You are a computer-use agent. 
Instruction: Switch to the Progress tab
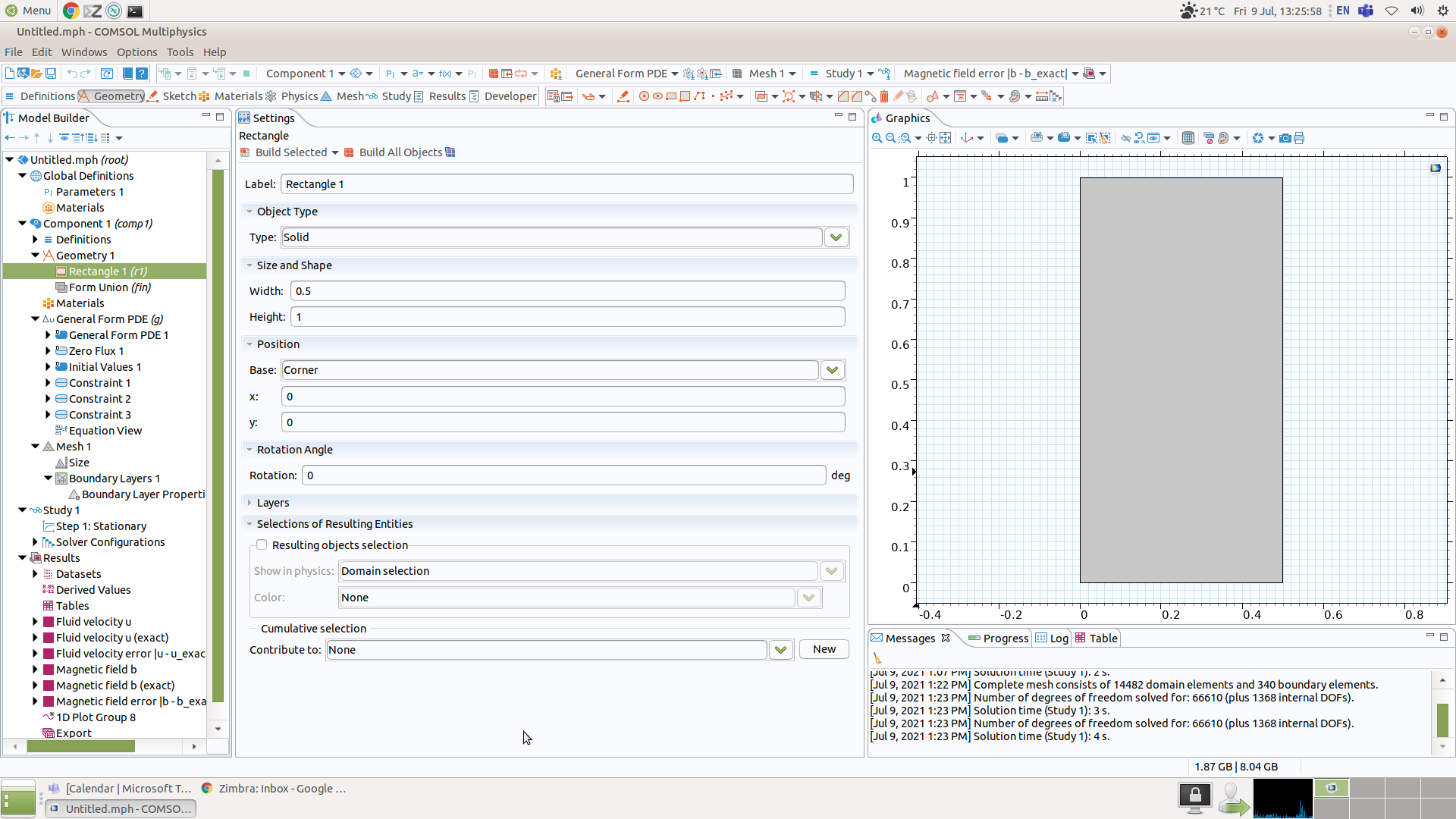point(998,639)
